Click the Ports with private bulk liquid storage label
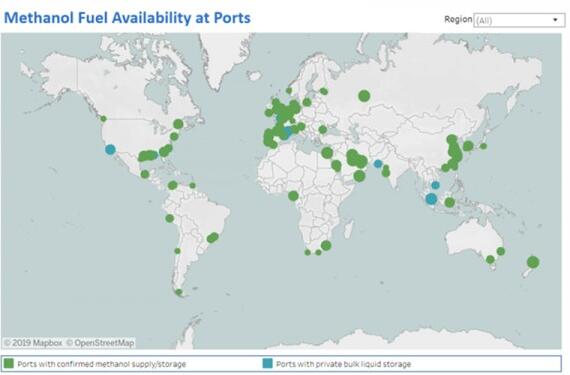The width and height of the screenshot is (570, 375). (344, 364)
